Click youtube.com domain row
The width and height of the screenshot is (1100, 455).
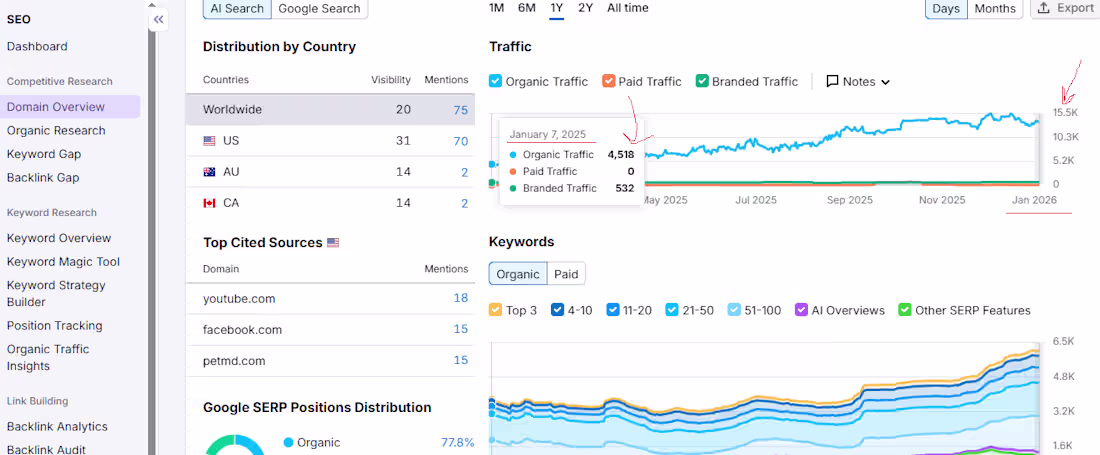[330, 299]
